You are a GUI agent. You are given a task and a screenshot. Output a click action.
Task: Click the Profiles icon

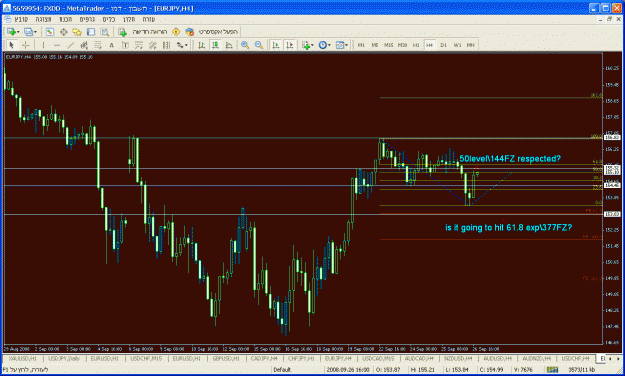pos(28,31)
